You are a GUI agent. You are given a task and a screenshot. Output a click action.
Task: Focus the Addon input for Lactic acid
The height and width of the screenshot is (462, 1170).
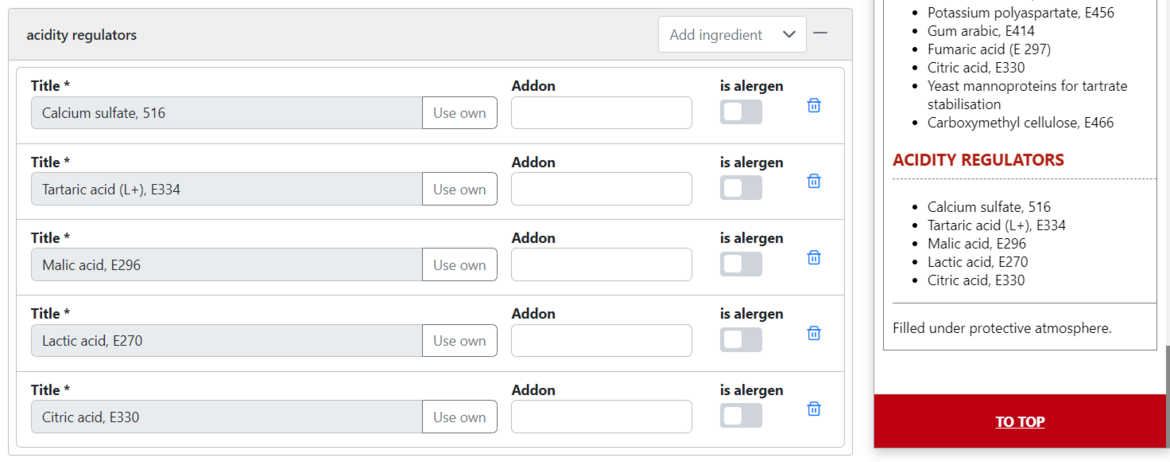pyautogui.click(x=601, y=341)
